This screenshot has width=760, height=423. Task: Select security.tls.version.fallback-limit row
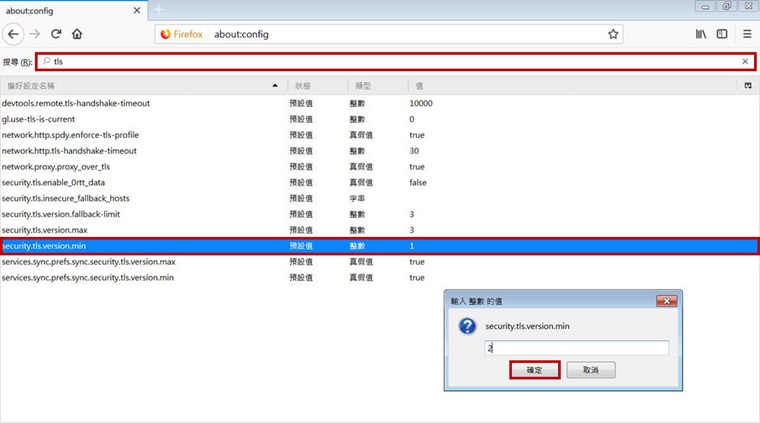(380, 214)
